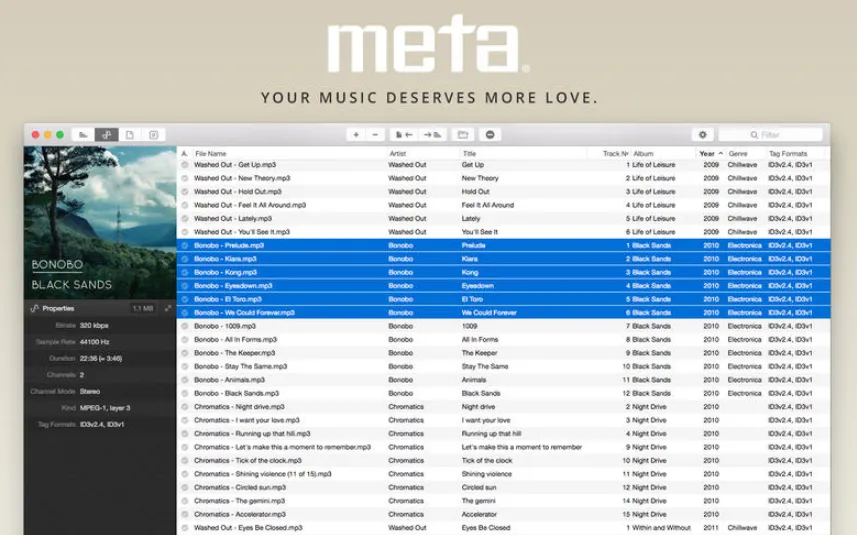Click the first status column header
Image resolution: width=857 pixels, height=535 pixels.
185,154
